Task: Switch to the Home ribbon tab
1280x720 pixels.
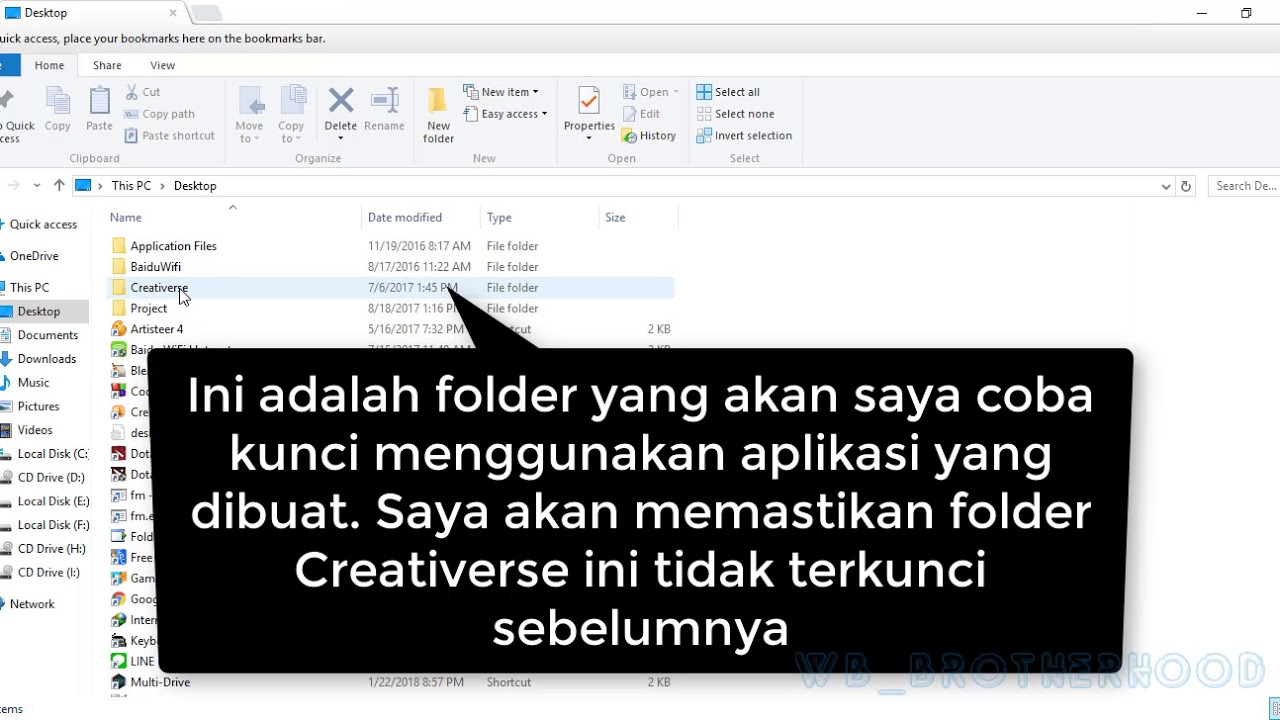Action: pos(49,65)
